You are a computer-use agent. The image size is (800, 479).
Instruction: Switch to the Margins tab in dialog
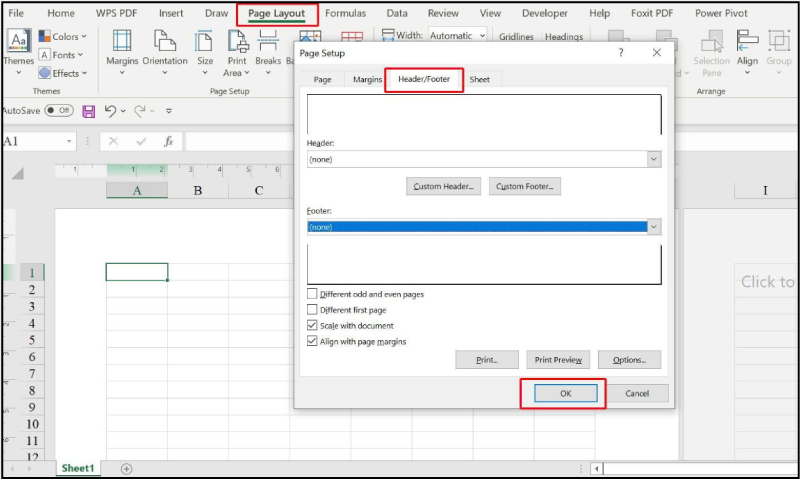(367, 80)
